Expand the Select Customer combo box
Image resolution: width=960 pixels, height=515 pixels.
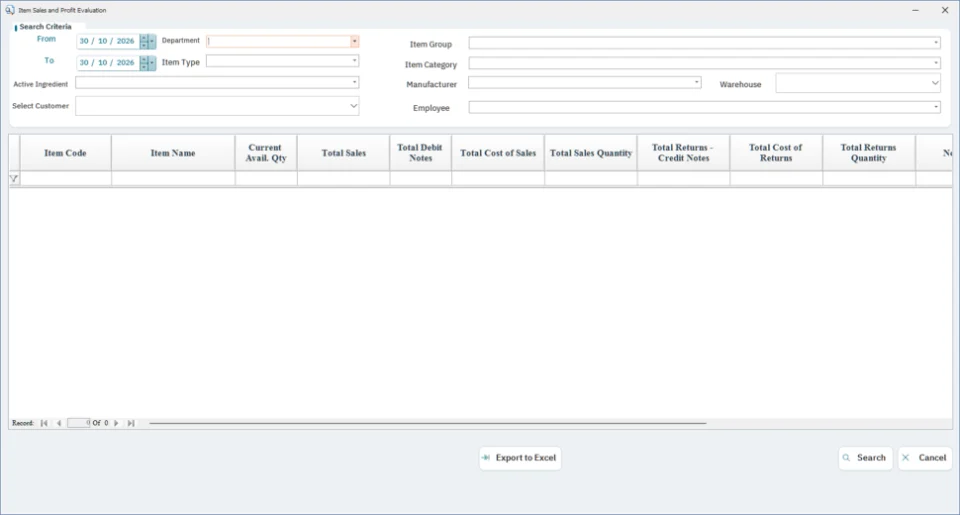click(x=353, y=106)
